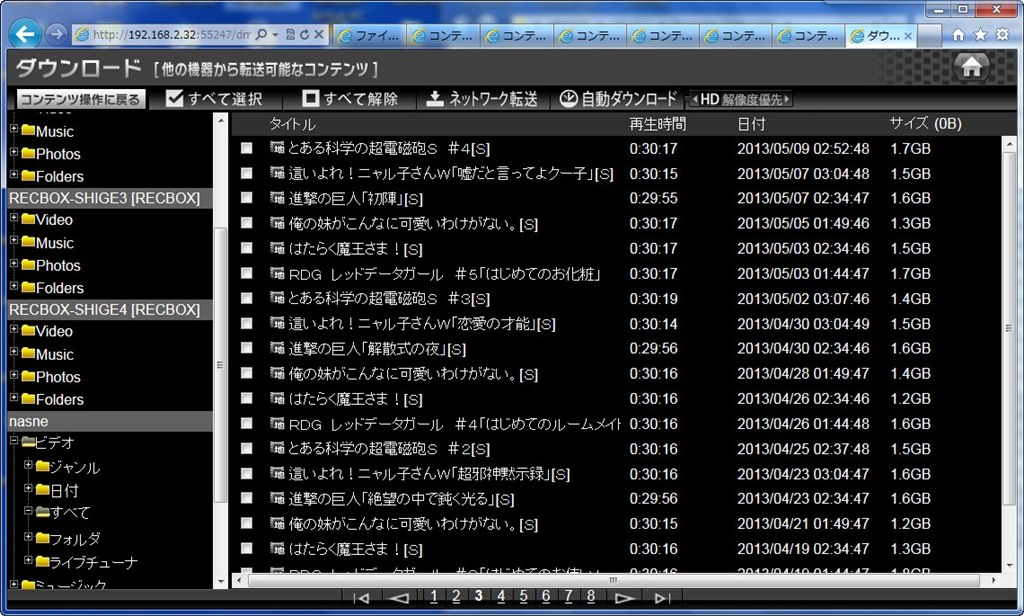Click the すべて選択 button

coord(214,99)
